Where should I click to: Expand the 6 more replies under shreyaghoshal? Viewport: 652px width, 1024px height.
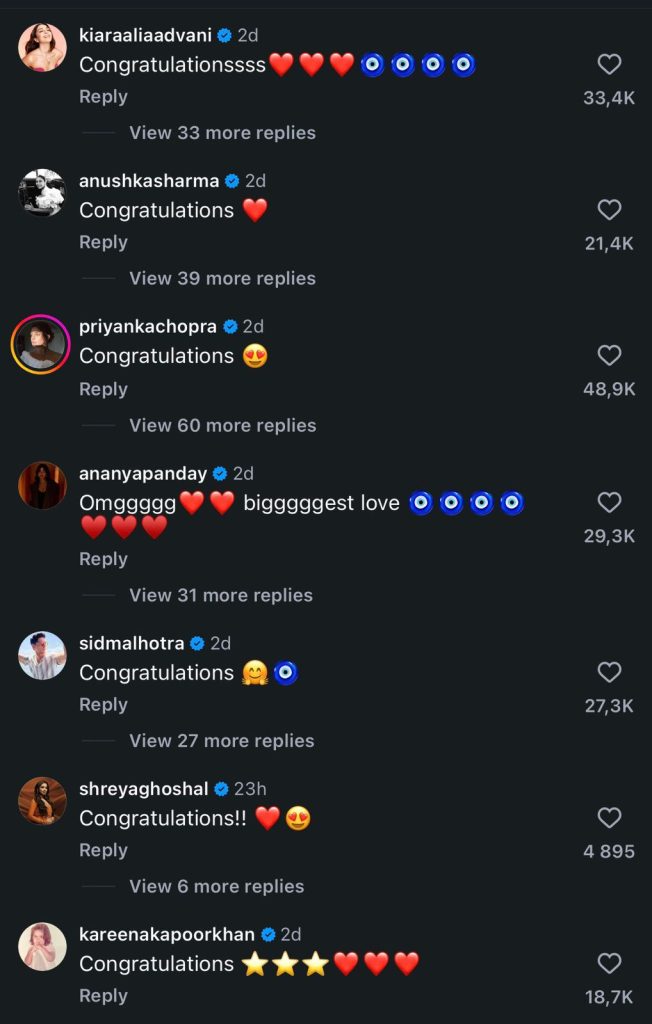coord(216,886)
